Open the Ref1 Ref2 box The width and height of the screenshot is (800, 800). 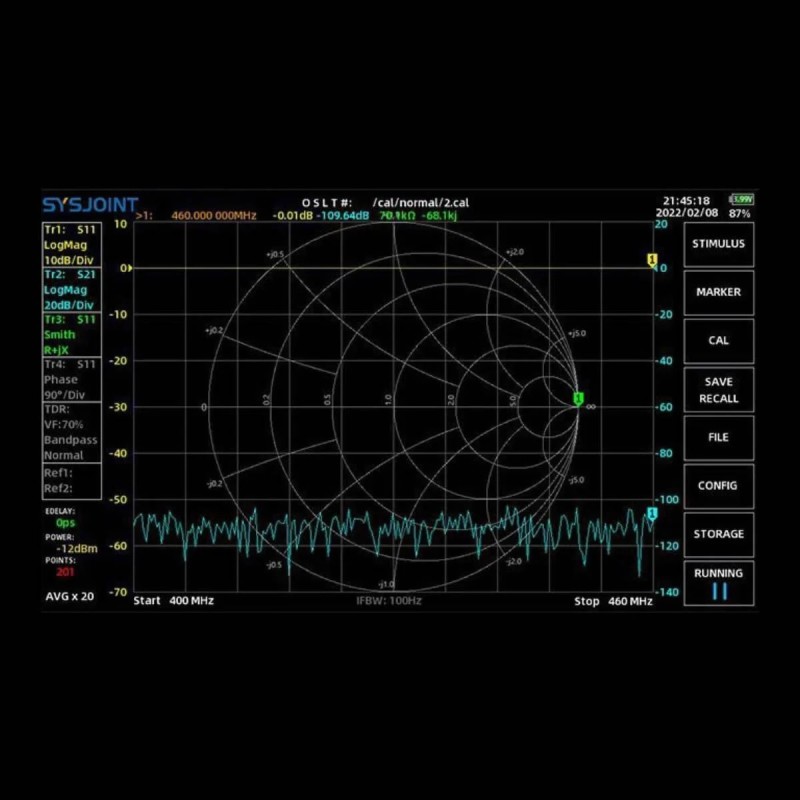[71, 481]
